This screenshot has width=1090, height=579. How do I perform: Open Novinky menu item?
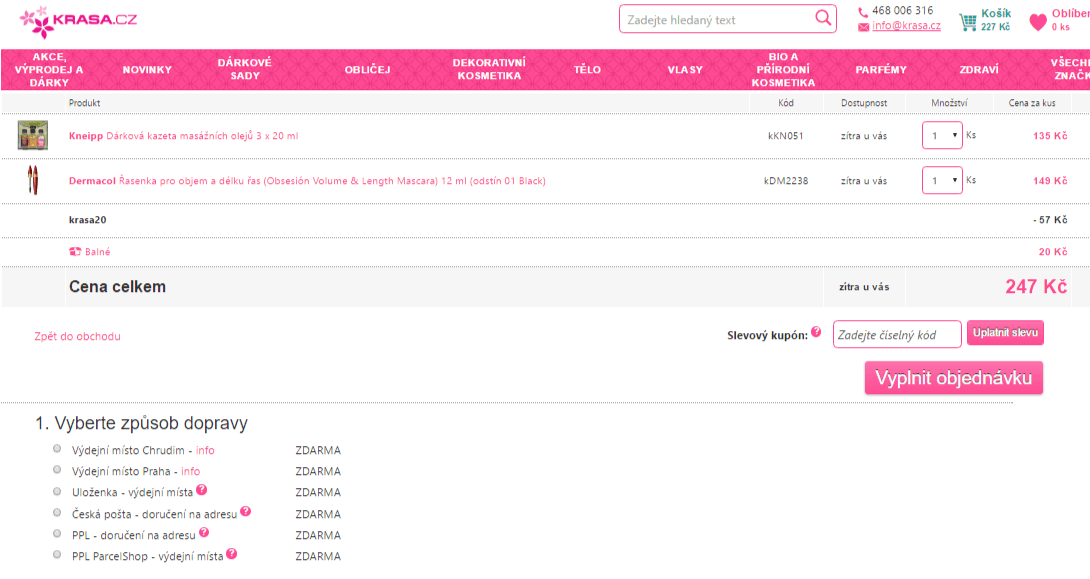[147, 70]
